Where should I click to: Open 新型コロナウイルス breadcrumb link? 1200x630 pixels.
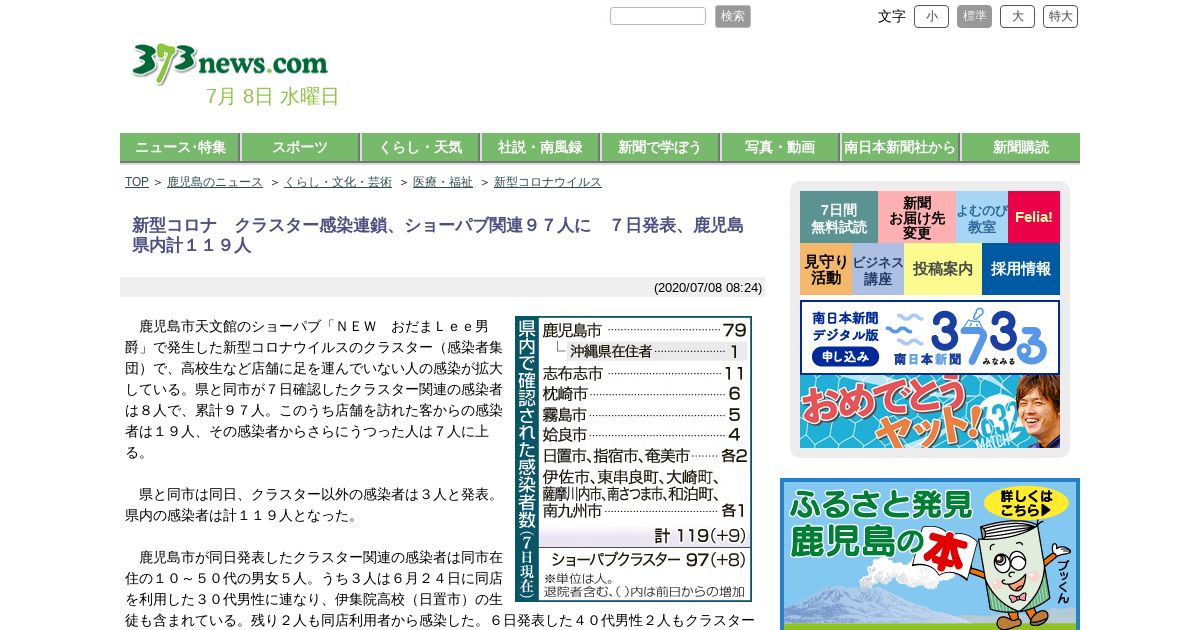click(x=548, y=182)
